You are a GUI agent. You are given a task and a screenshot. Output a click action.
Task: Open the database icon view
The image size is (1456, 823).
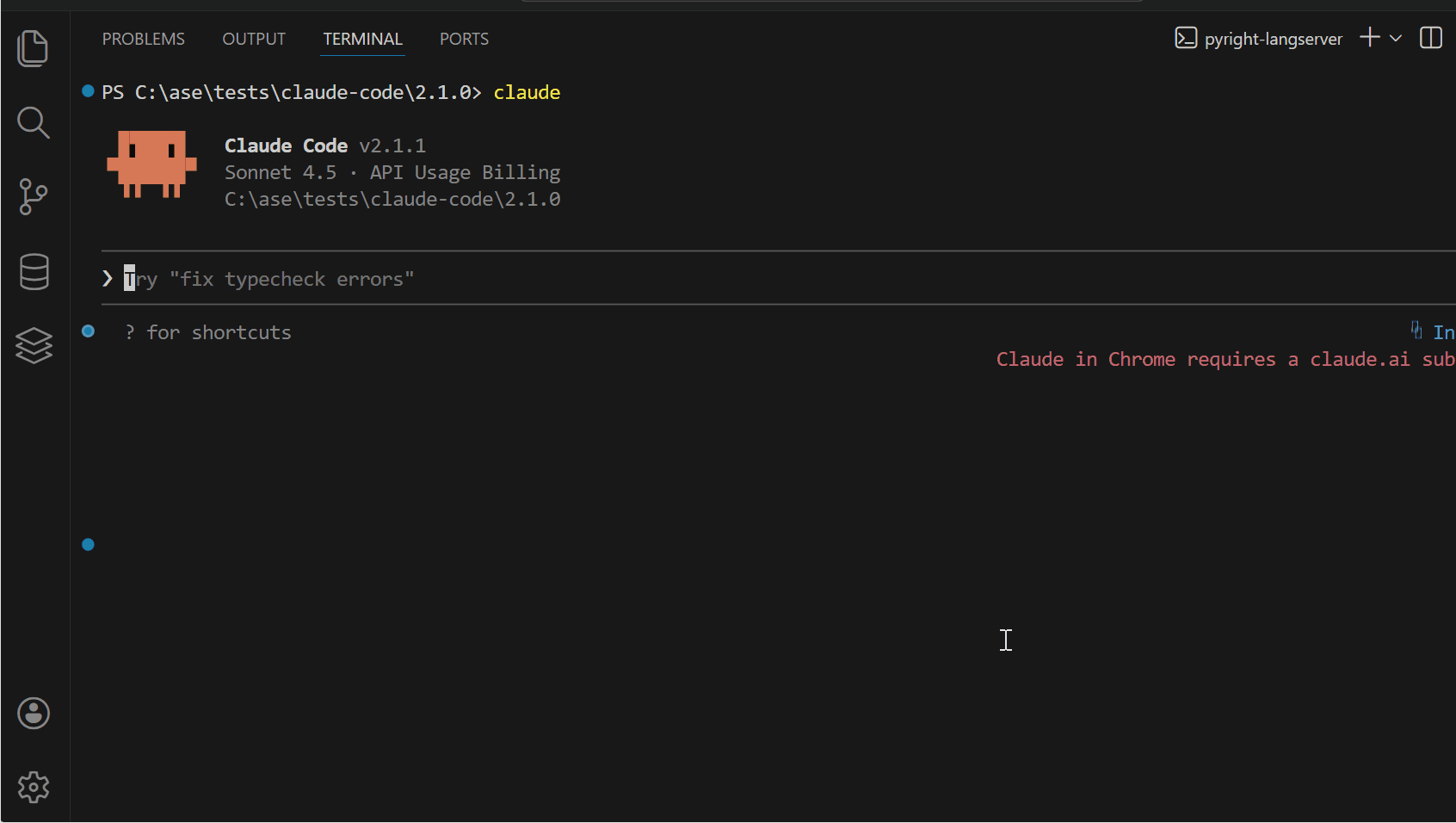[34, 271]
